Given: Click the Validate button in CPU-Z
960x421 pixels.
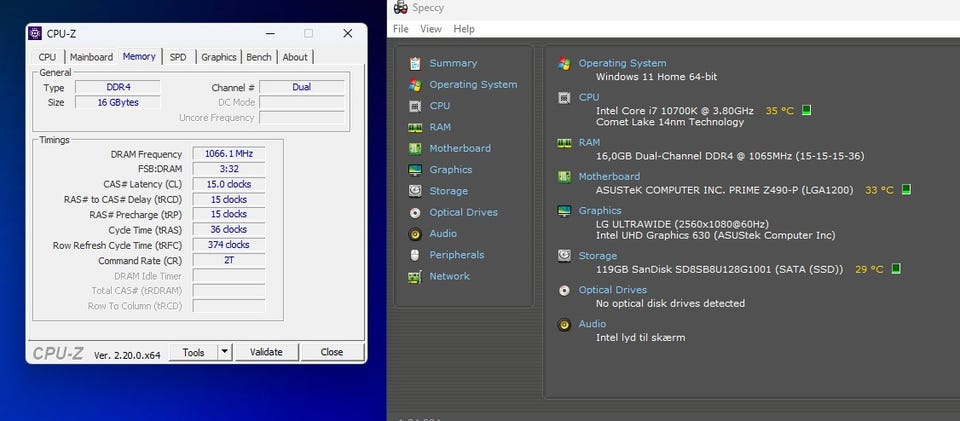Looking at the screenshot, I should (266, 352).
